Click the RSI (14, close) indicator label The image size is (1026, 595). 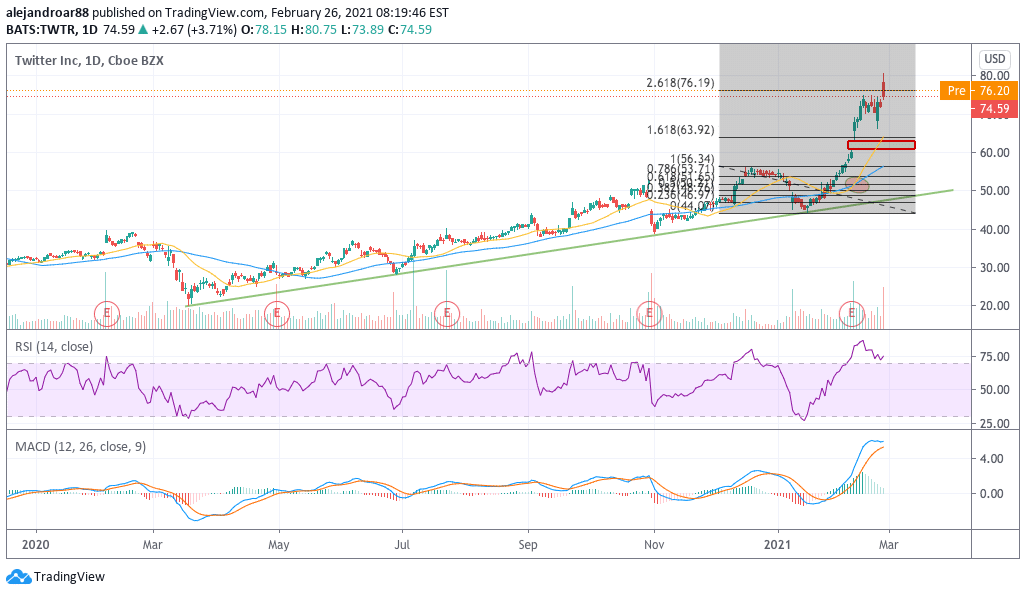[54, 346]
